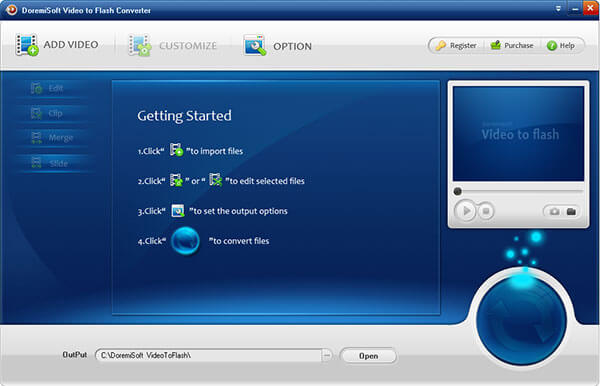The width and height of the screenshot is (600, 386).
Task: Click the OutPut path input field
Action: 209,355
